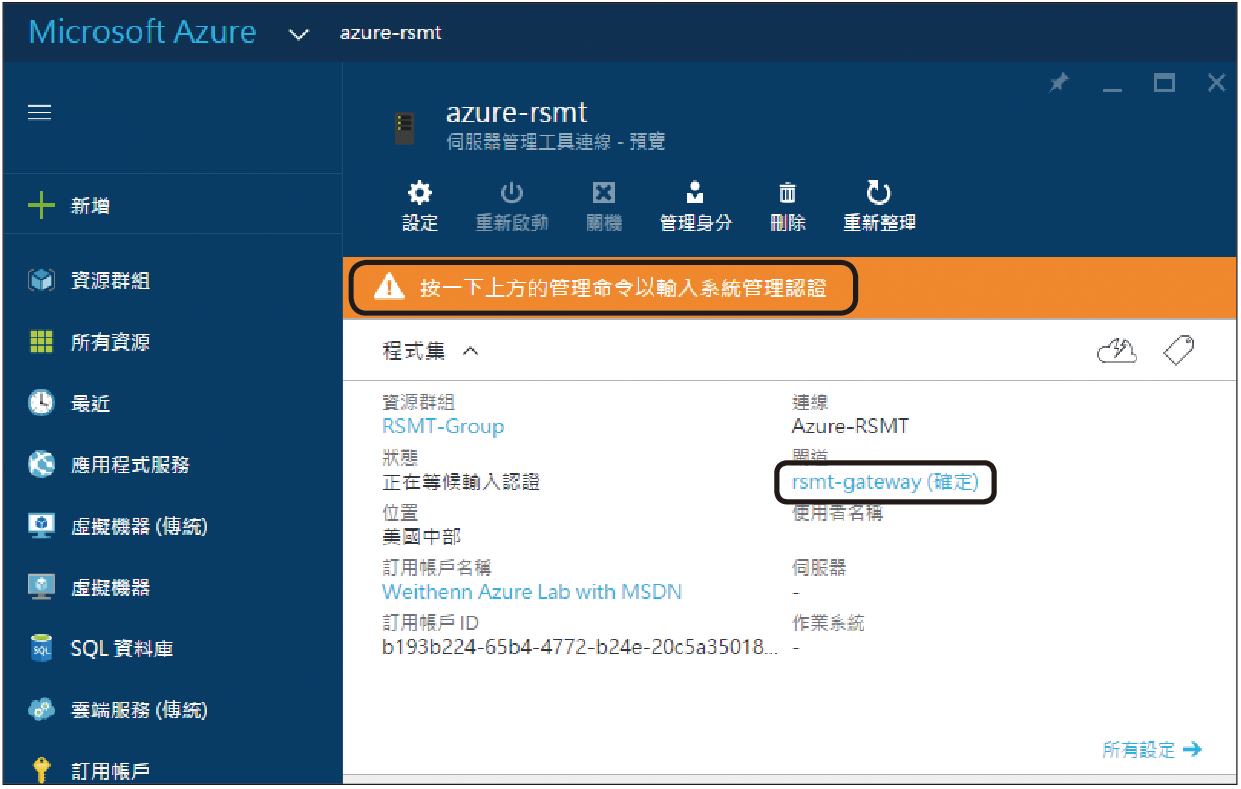
Task: Maximize the azure-rsmt blade
Action: pyautogui.click(x=1164, y=84)
